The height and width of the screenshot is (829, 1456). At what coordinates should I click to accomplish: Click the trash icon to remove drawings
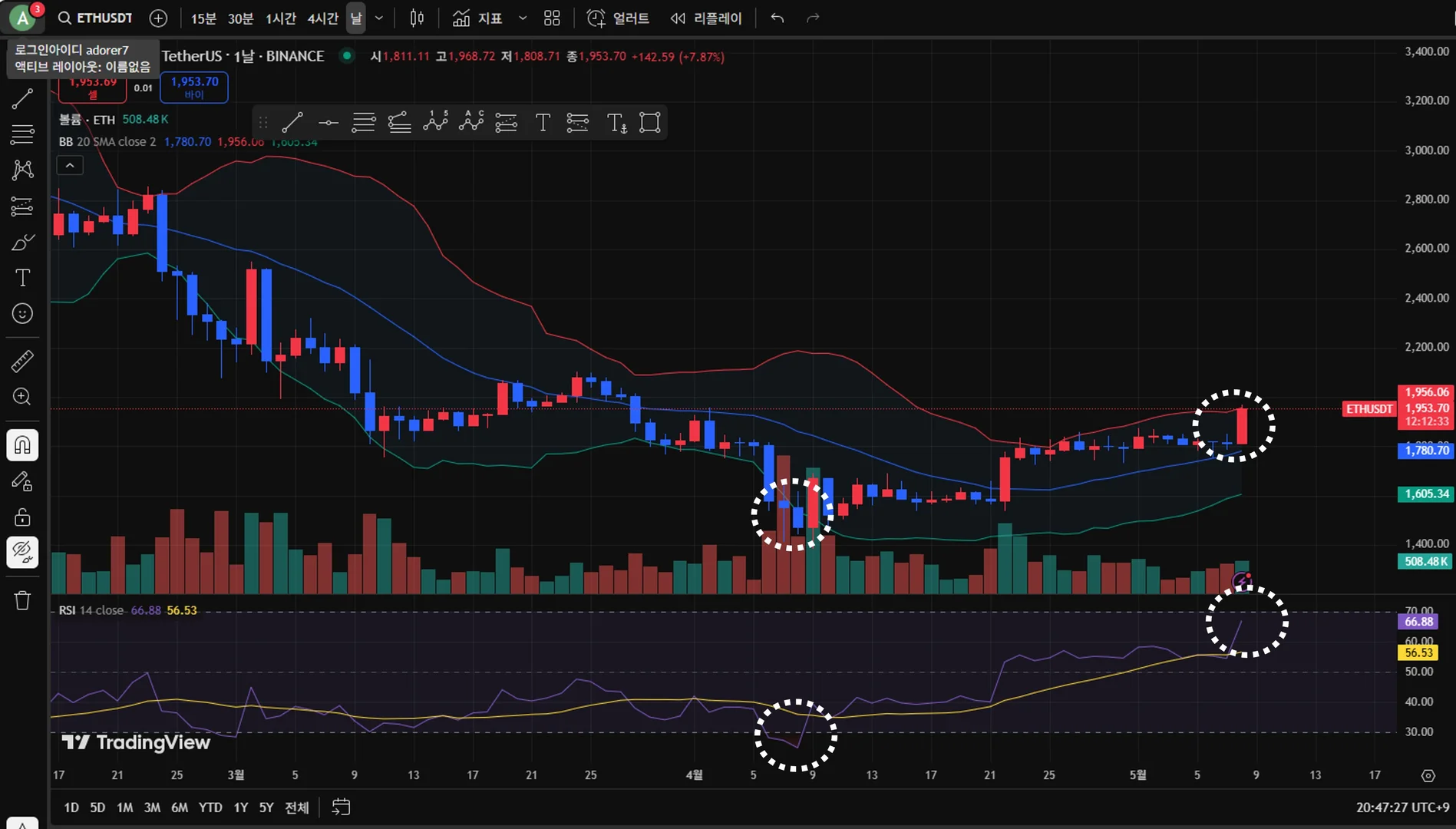point(22,600)
